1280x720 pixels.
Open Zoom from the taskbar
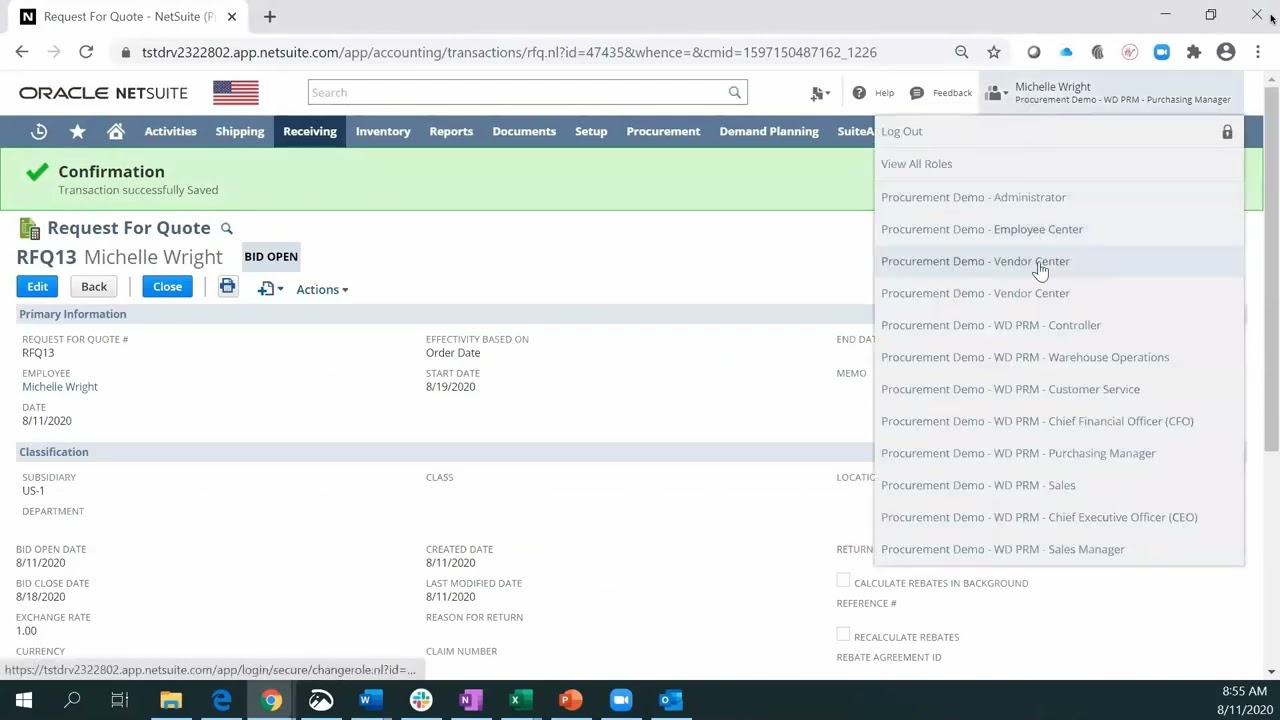(x=620, y=700)
